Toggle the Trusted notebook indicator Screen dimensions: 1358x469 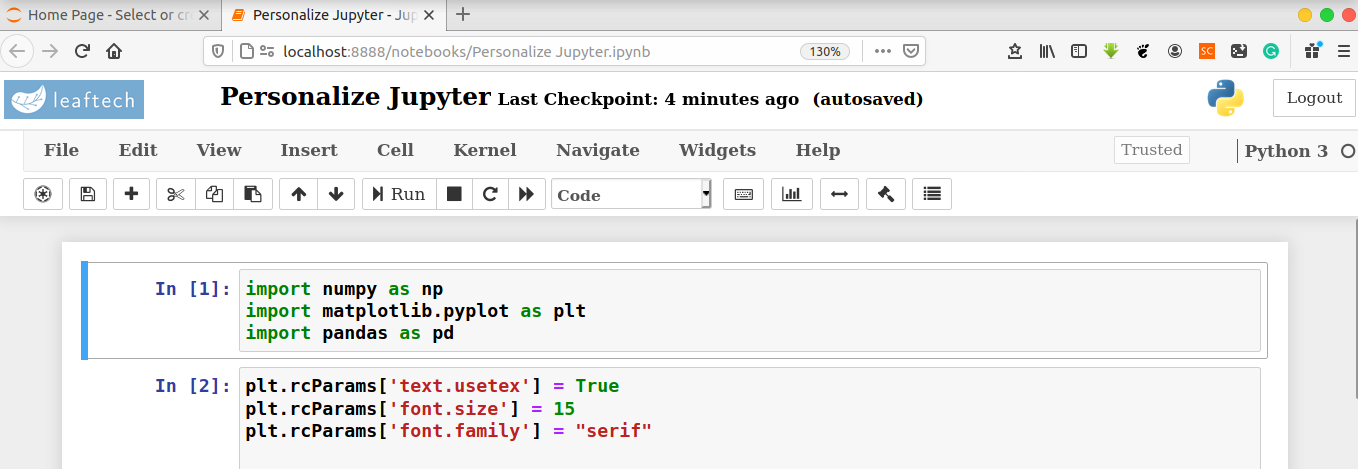pyautogui.click(x=1151, y=150)
